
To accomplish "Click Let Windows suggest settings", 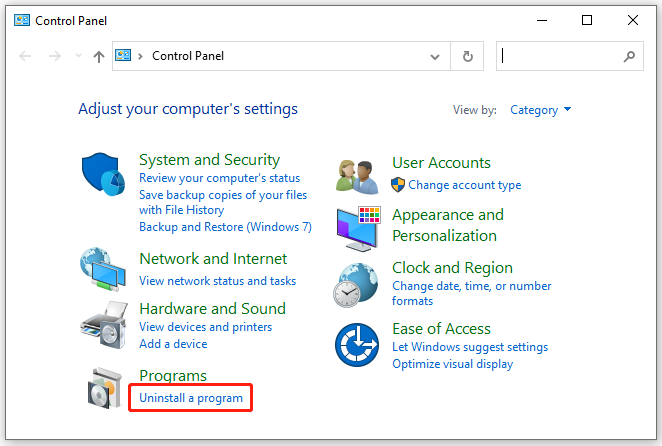I will [470, 347].
